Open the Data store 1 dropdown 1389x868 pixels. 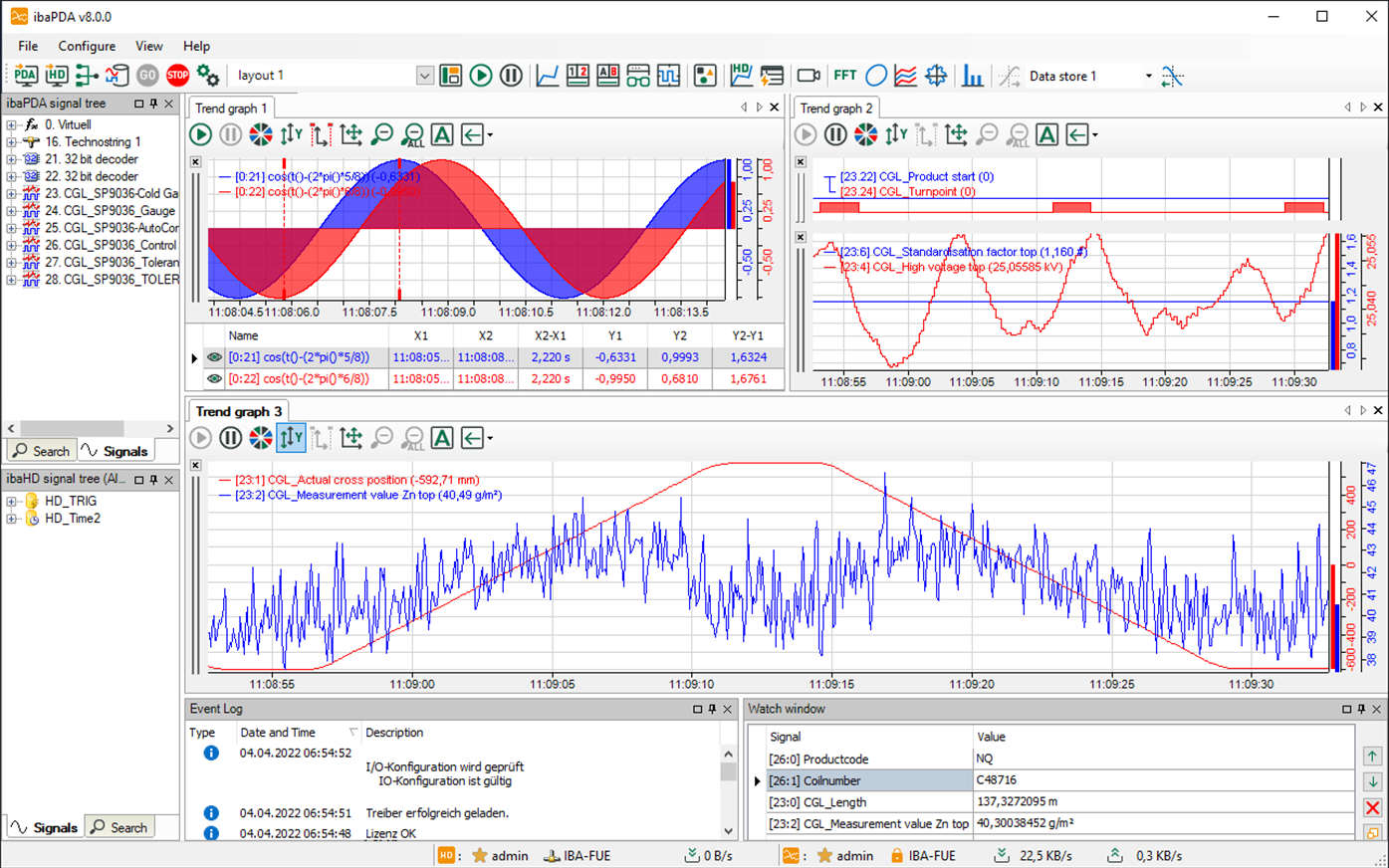coord(1148,76)
